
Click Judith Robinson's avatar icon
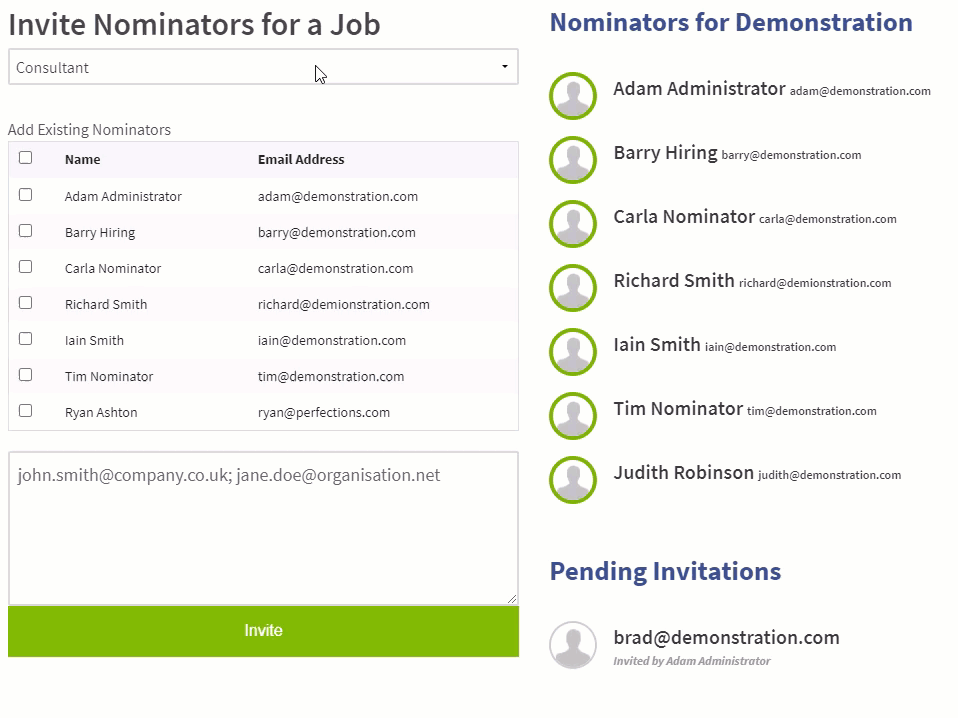tap(573, 480)
